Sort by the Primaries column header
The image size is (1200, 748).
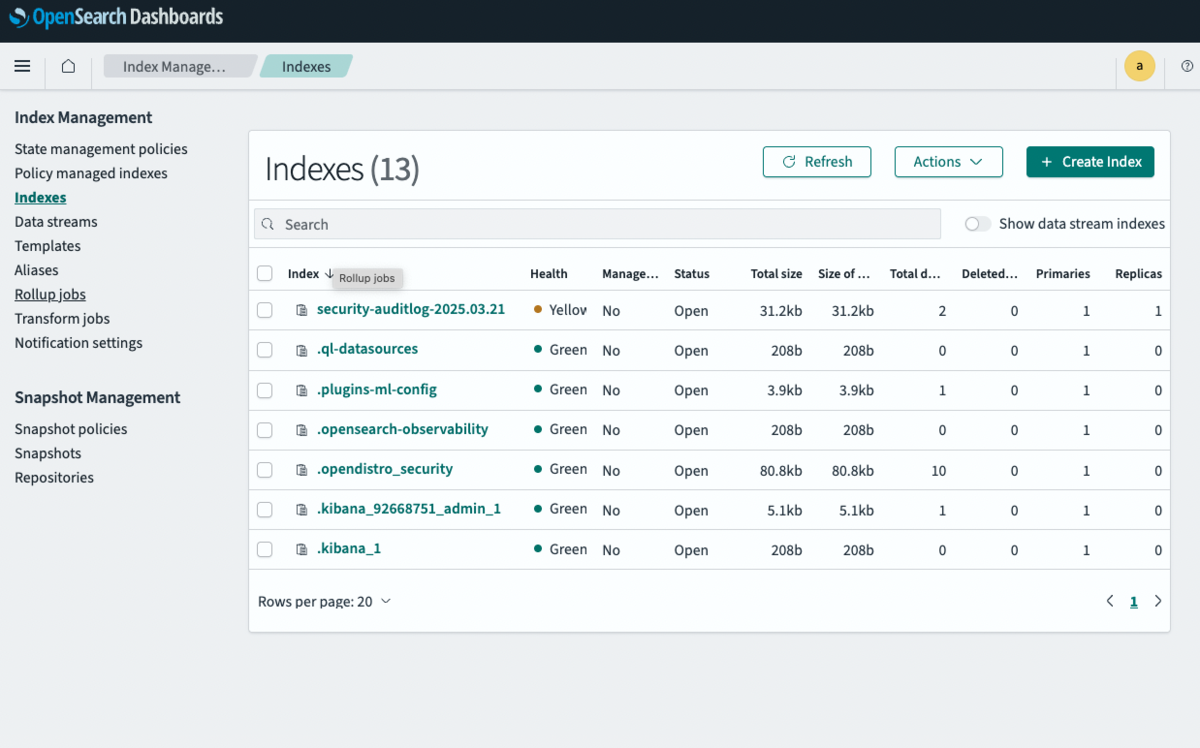click(x=1063, y=274)
